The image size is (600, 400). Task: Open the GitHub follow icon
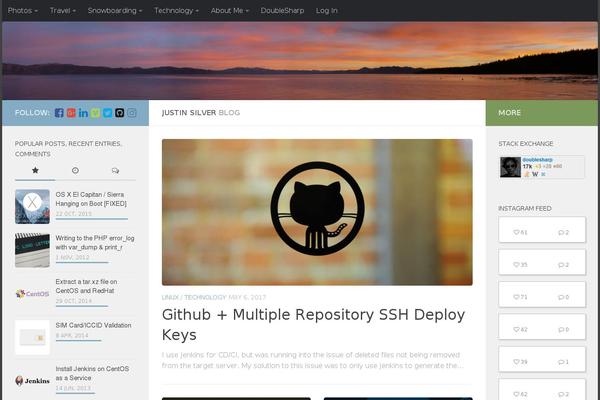tap(119, 113)
